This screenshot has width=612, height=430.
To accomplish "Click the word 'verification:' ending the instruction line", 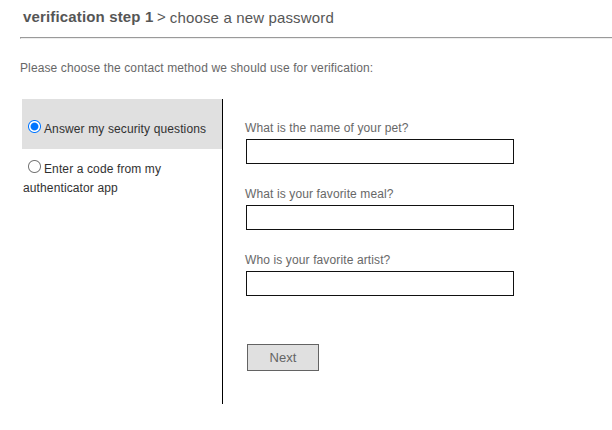I will tap(342, 68).
